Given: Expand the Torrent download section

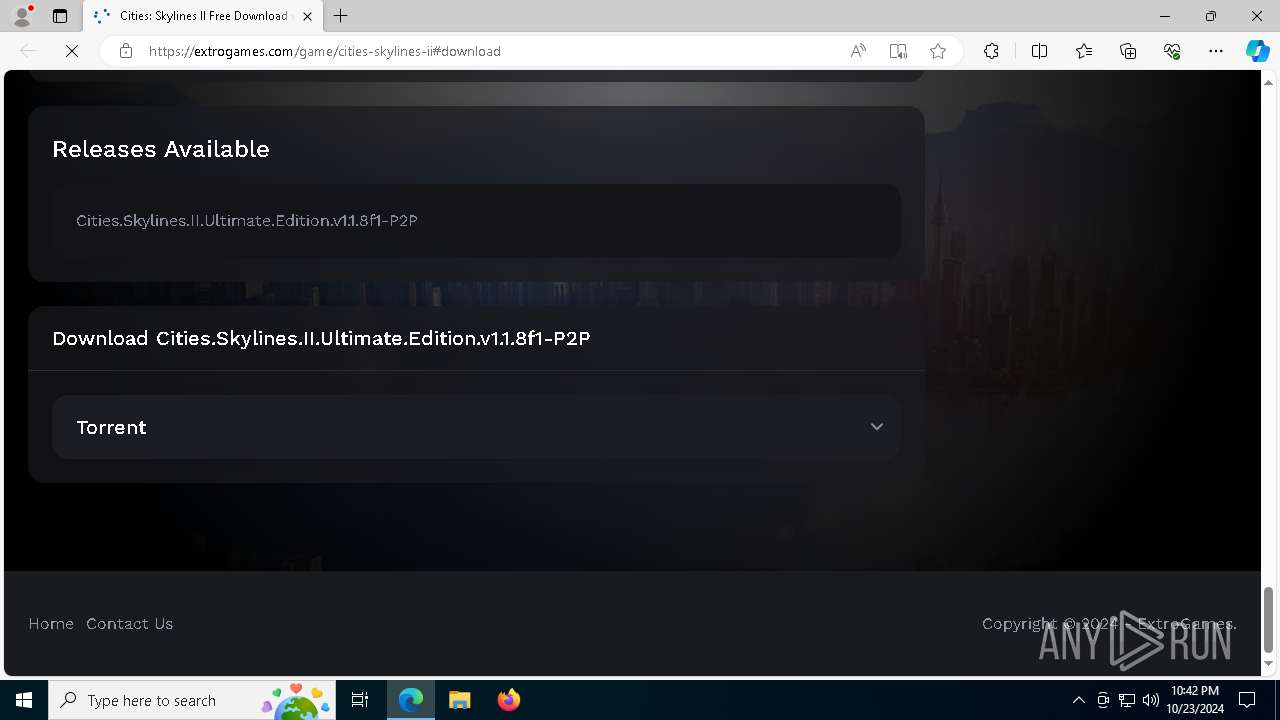Looking at the screenshot, I should click(476, 427).
